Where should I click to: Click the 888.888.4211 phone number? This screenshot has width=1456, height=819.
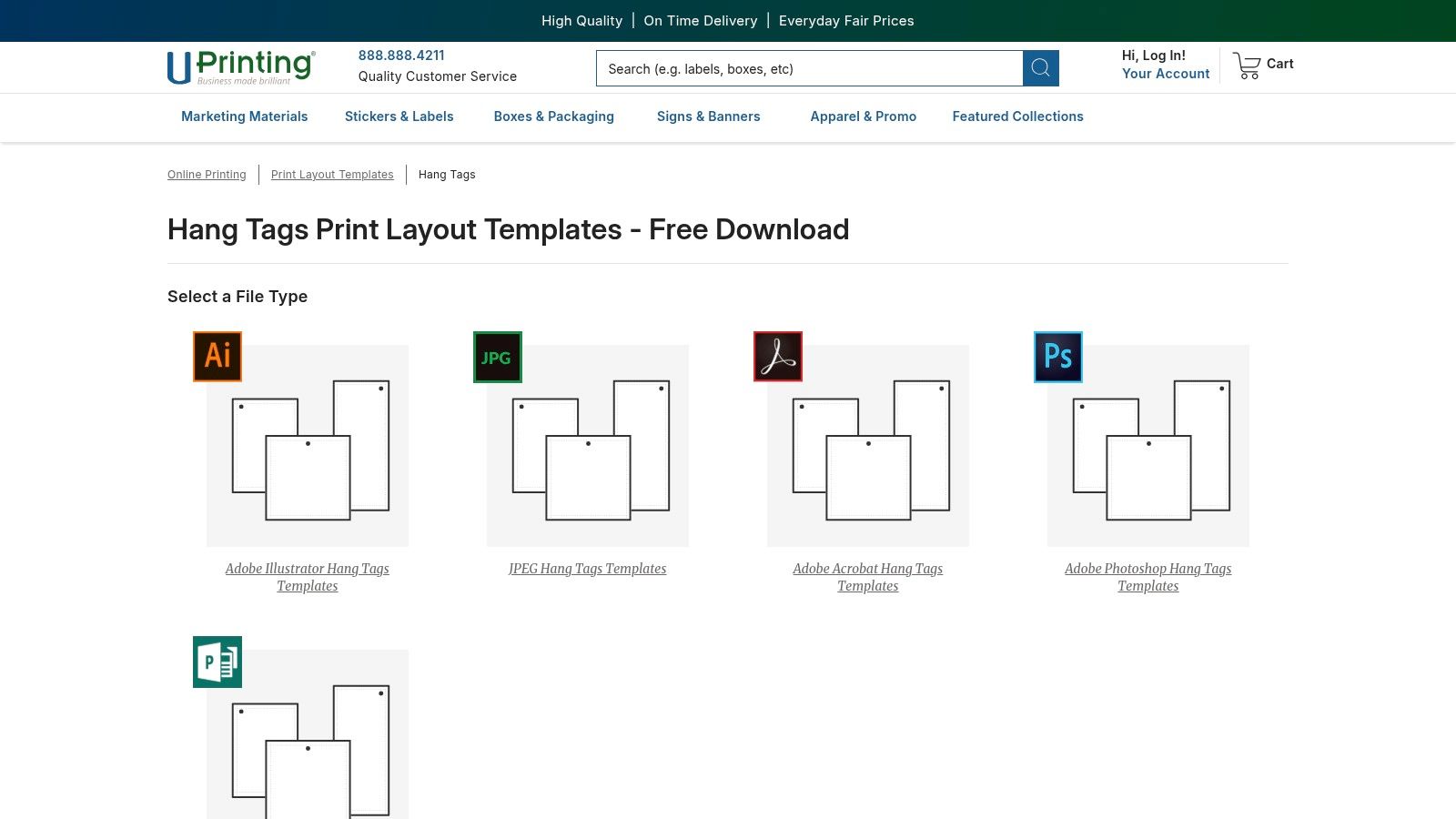pyautogui.click(x=401, y=56)
